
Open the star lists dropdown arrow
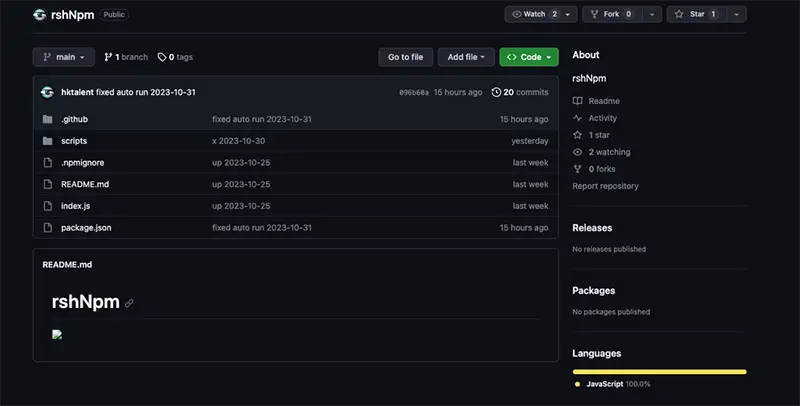(x=736, y=14)
